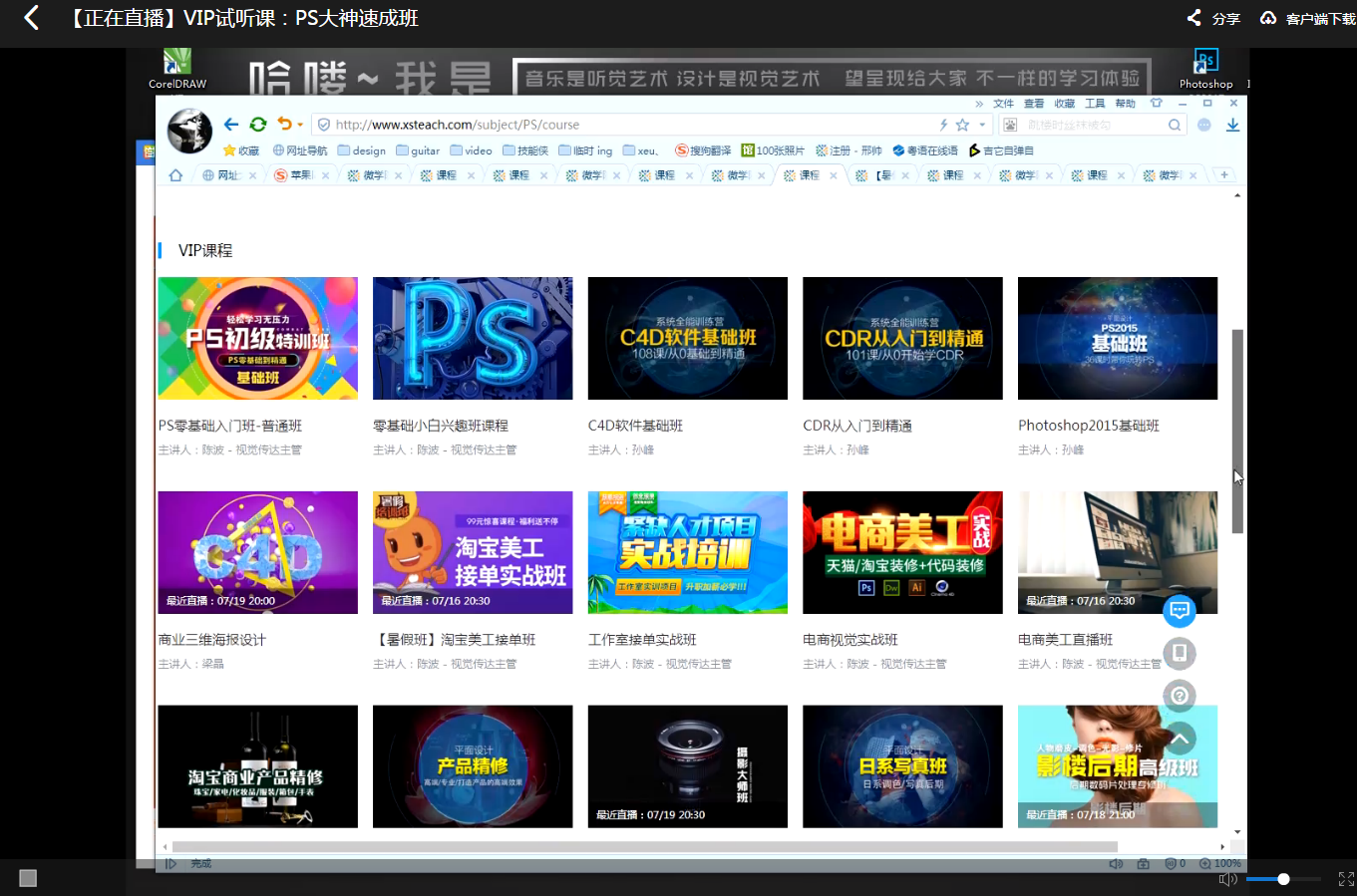Click the skin shirt icon in title bar
The width and height of the screenshot is (1357, 896).
tap(1157, 103)
